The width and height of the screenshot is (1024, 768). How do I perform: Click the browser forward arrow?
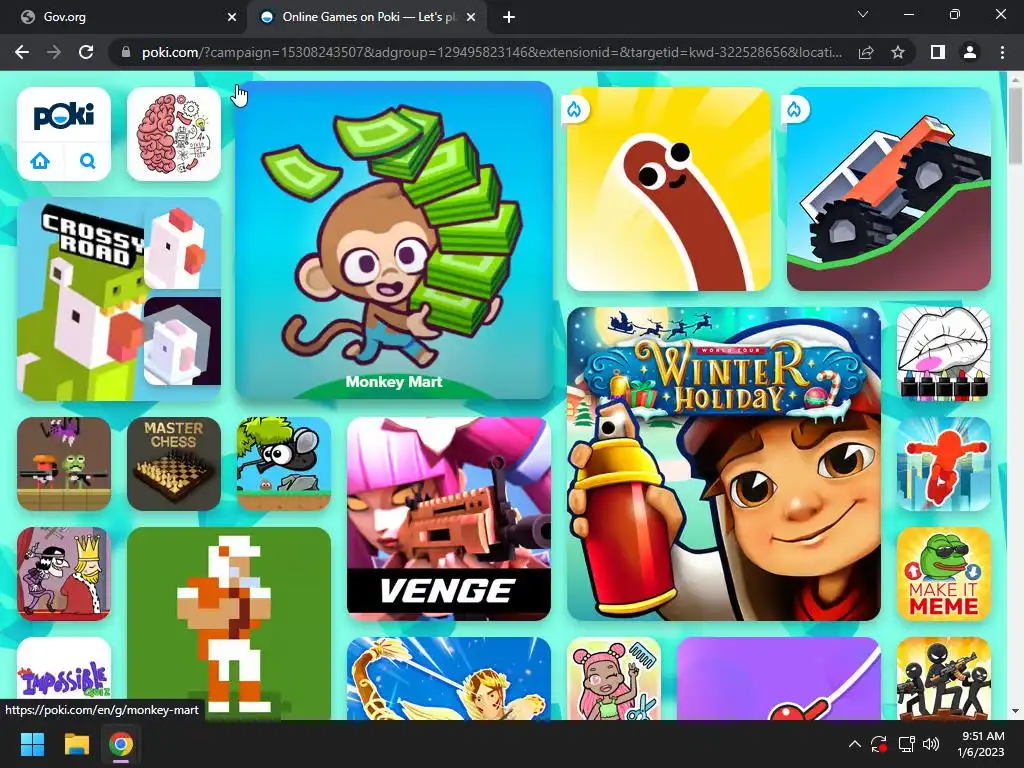(x=54, y=52)
